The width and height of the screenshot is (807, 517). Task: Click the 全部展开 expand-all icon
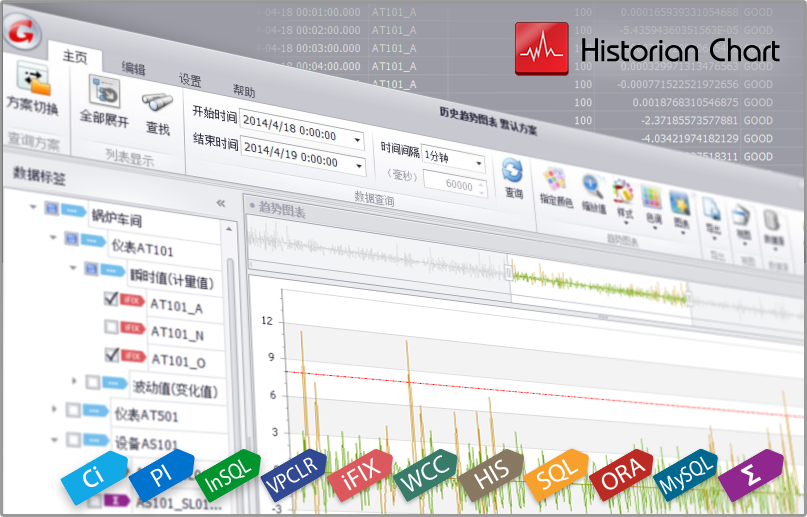tap(104, 93)
